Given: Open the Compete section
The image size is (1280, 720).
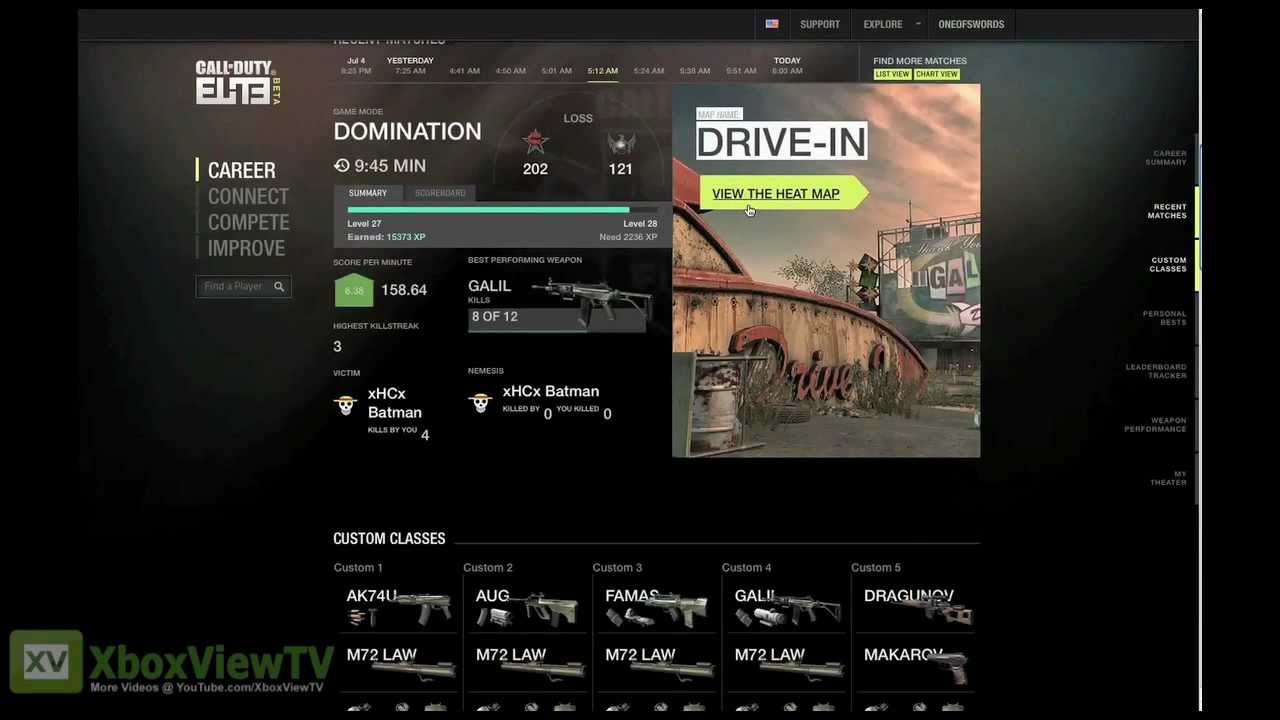Looking at the screenshot, I should (248, 223).
